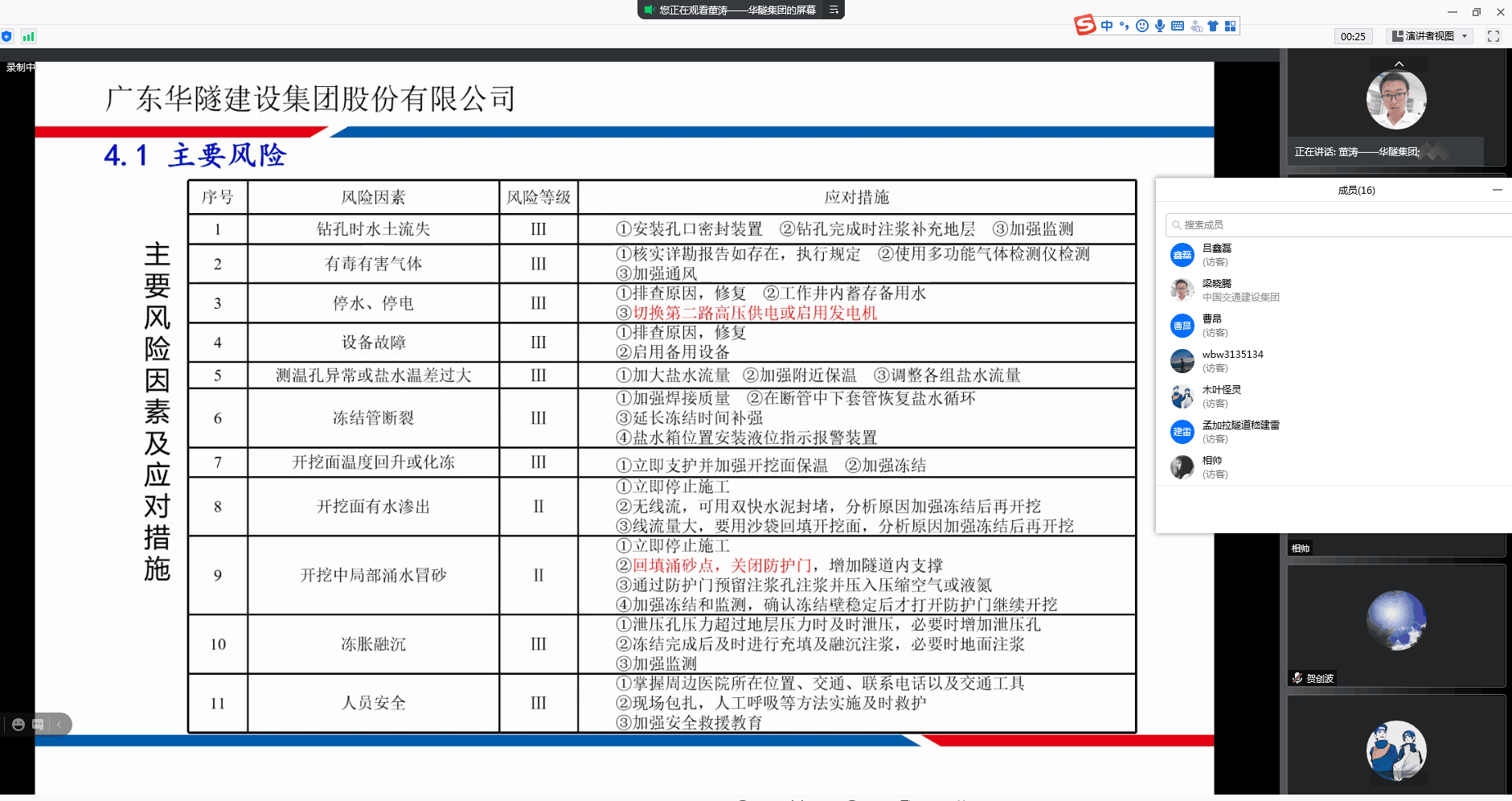Click the emoji reaction smiley icon
1512x801 pixels.
(18, 725)
